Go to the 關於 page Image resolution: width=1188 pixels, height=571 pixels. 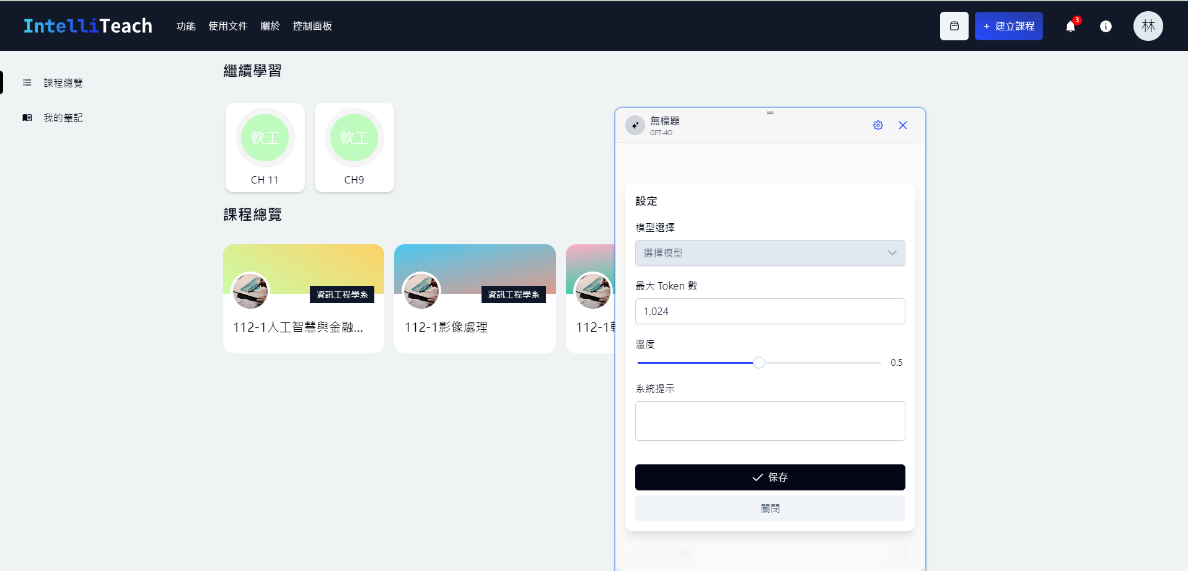click(x=270, y=26)
